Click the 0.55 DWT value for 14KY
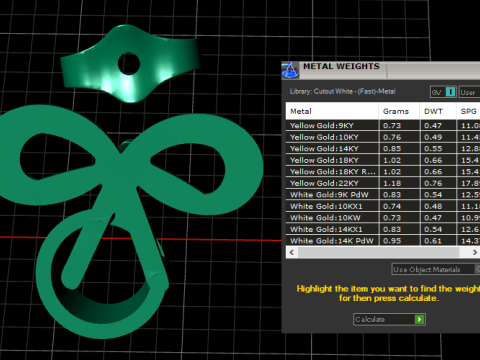This screenshot has height=360, width=480. point(433,149)
